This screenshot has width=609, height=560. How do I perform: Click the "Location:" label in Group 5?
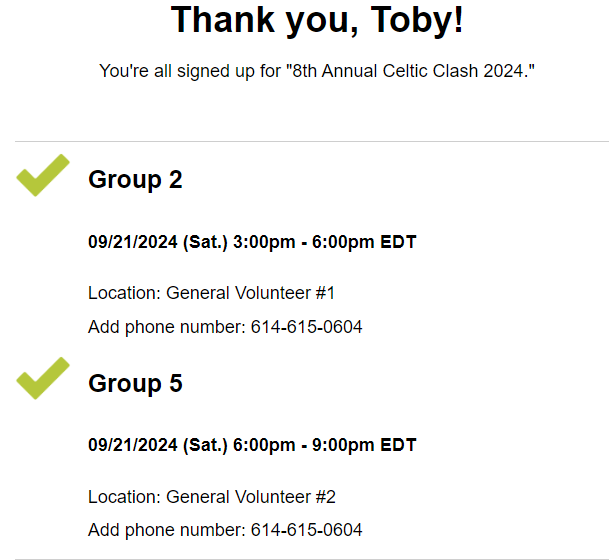(x=124, y=497)
